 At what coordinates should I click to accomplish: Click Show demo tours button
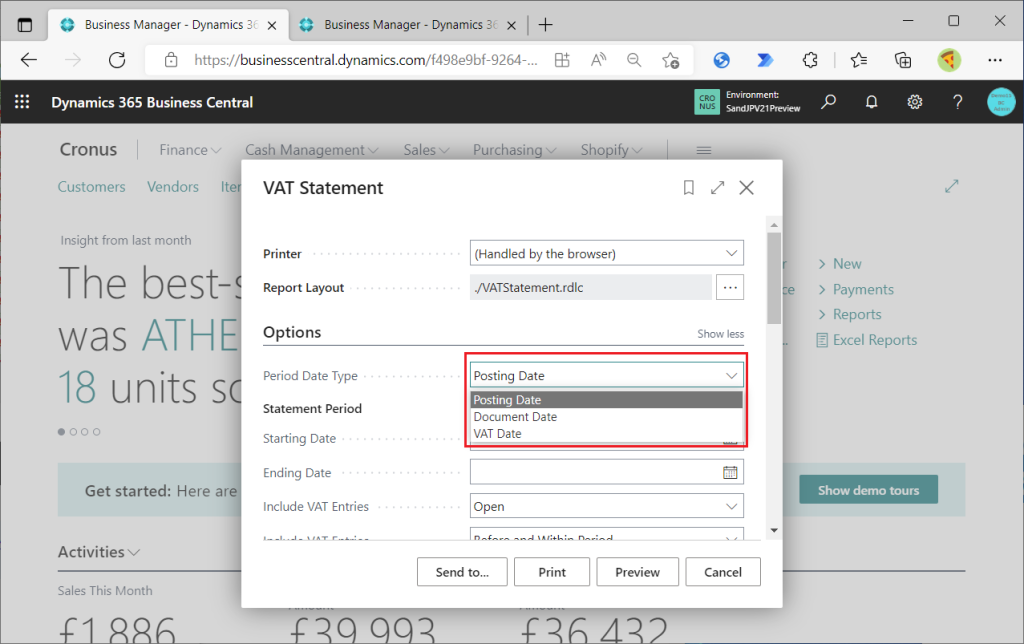click(869, 490)
